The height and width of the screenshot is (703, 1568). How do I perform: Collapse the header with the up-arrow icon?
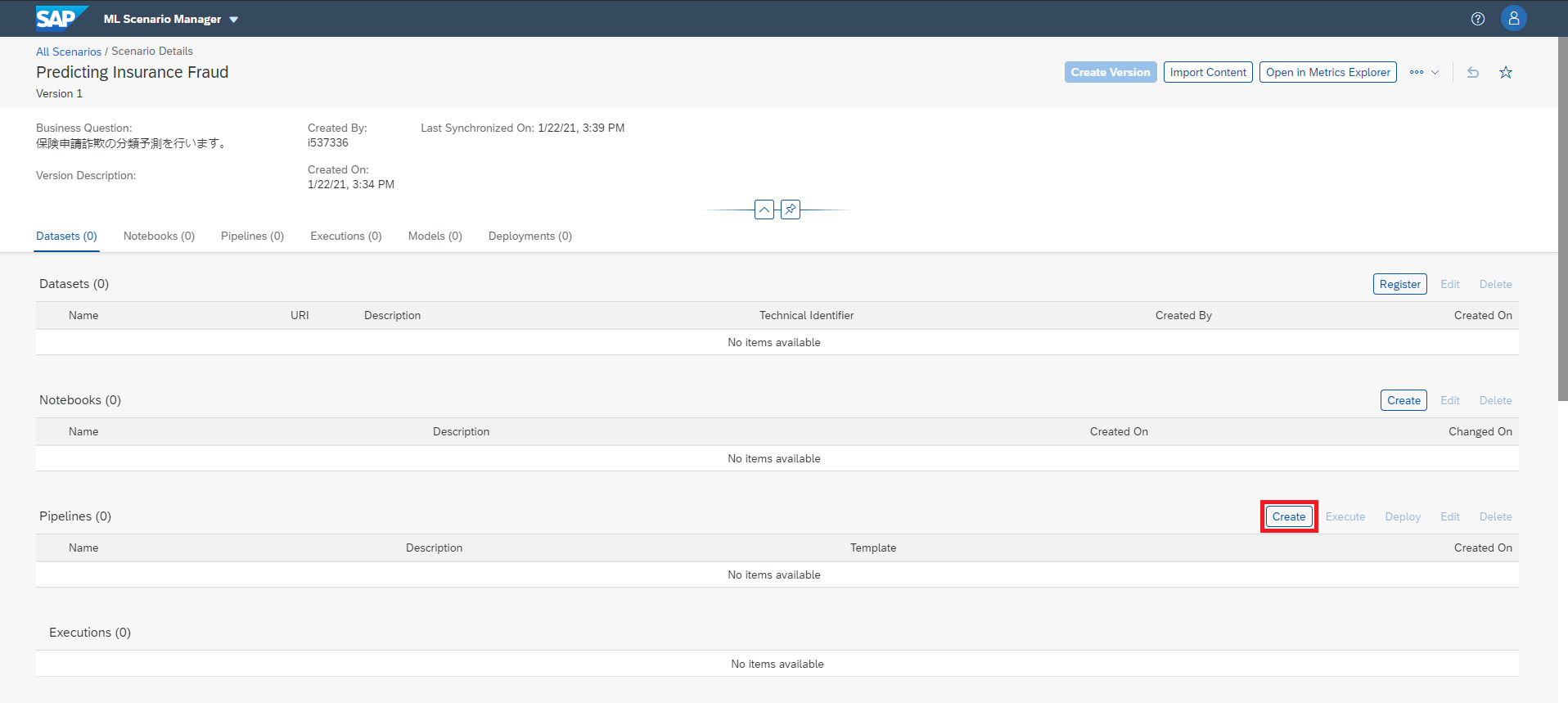click(764, 210)
